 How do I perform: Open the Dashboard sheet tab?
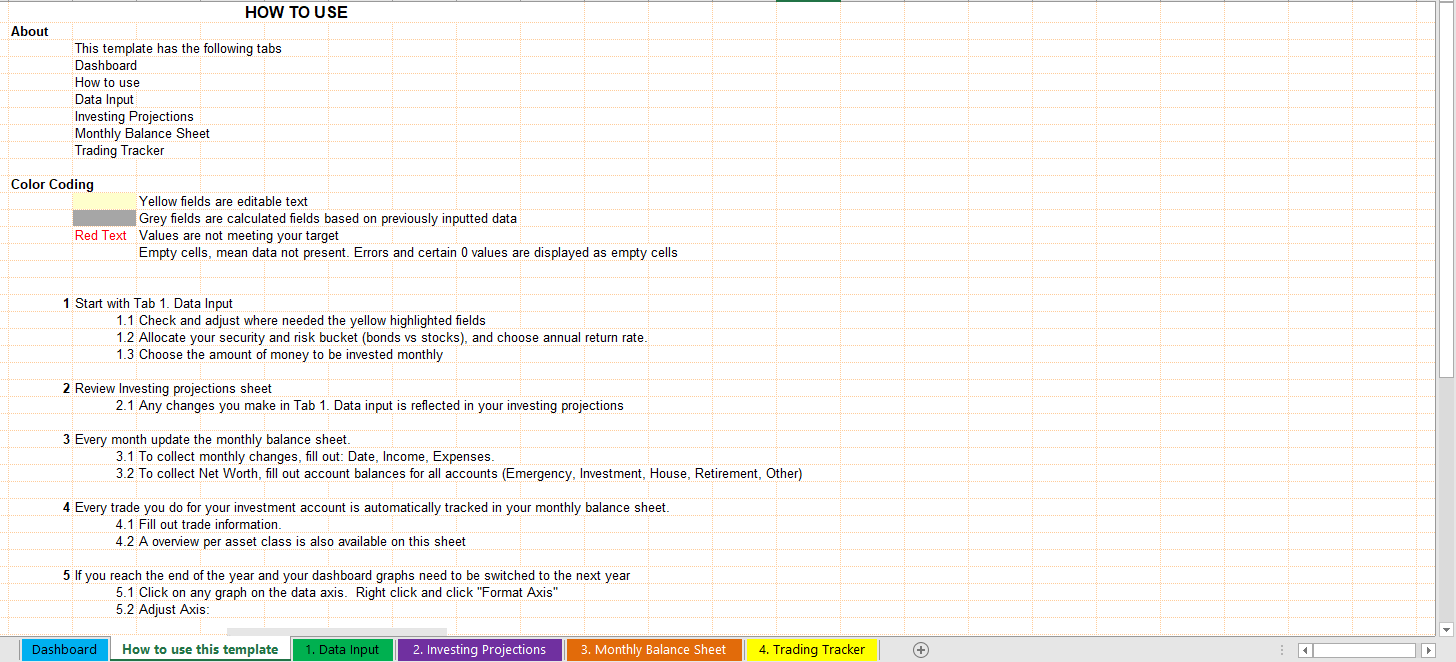coord(64,650)
